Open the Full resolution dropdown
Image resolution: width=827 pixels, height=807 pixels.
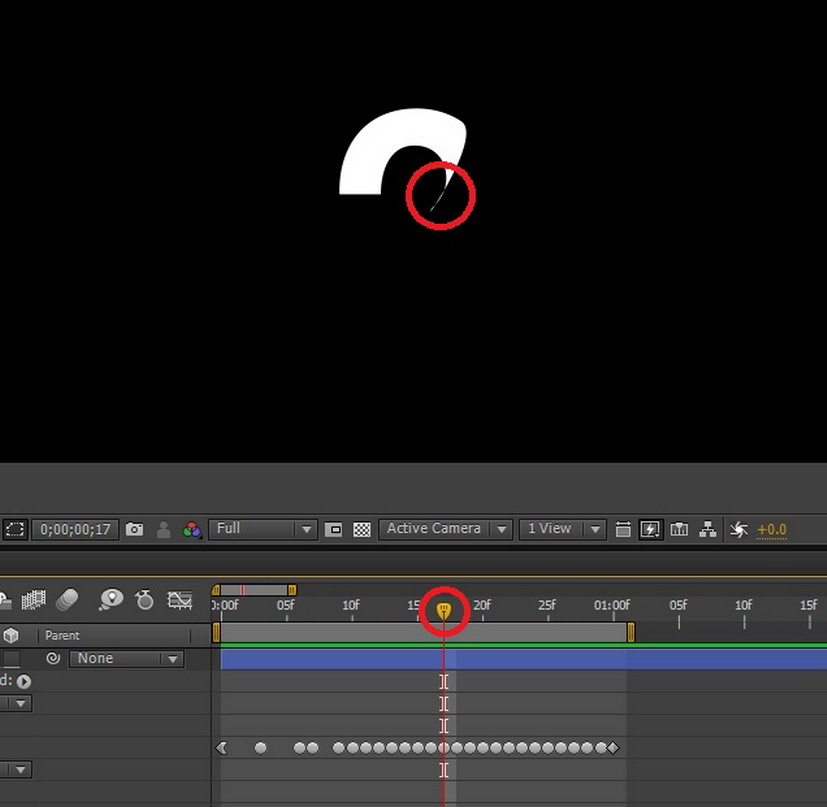pos(263,529)
